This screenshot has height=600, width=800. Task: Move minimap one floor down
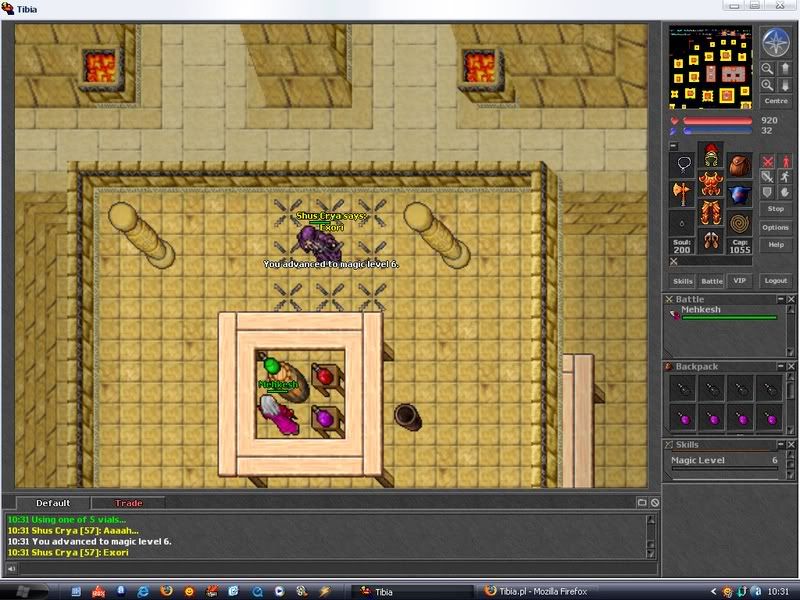(x=785, y=85)
